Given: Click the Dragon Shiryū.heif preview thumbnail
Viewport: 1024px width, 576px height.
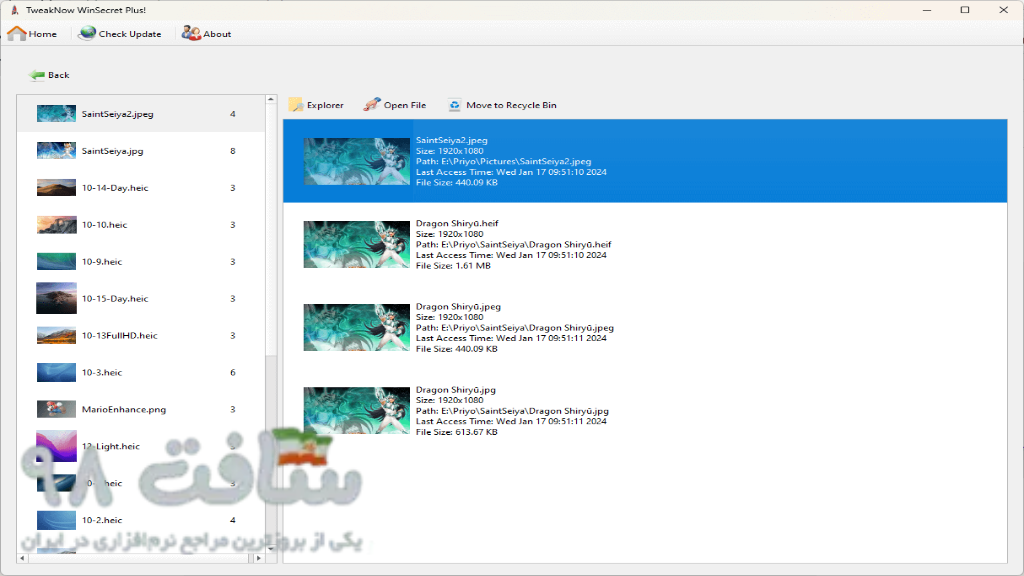Looking at the screenshot, I should (x=357, y=244).
